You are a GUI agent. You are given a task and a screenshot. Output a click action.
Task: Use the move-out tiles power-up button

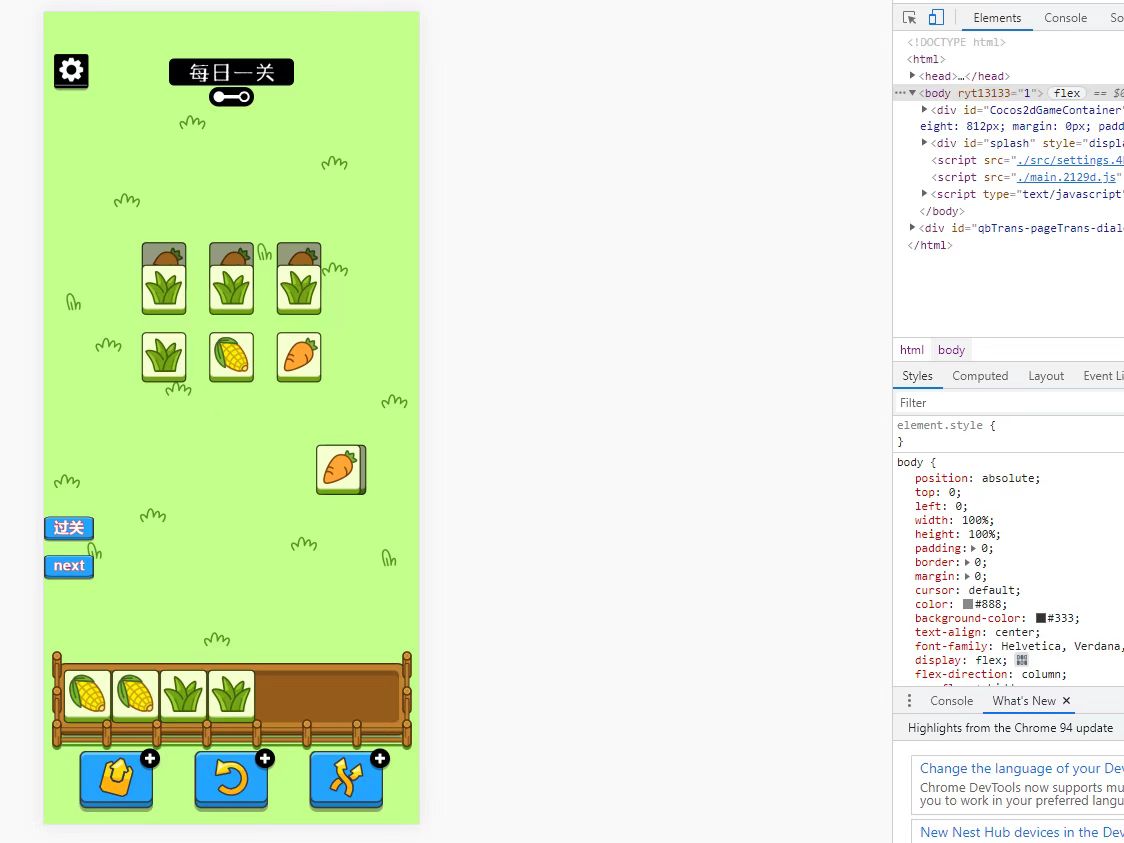(x=116, y=777)
